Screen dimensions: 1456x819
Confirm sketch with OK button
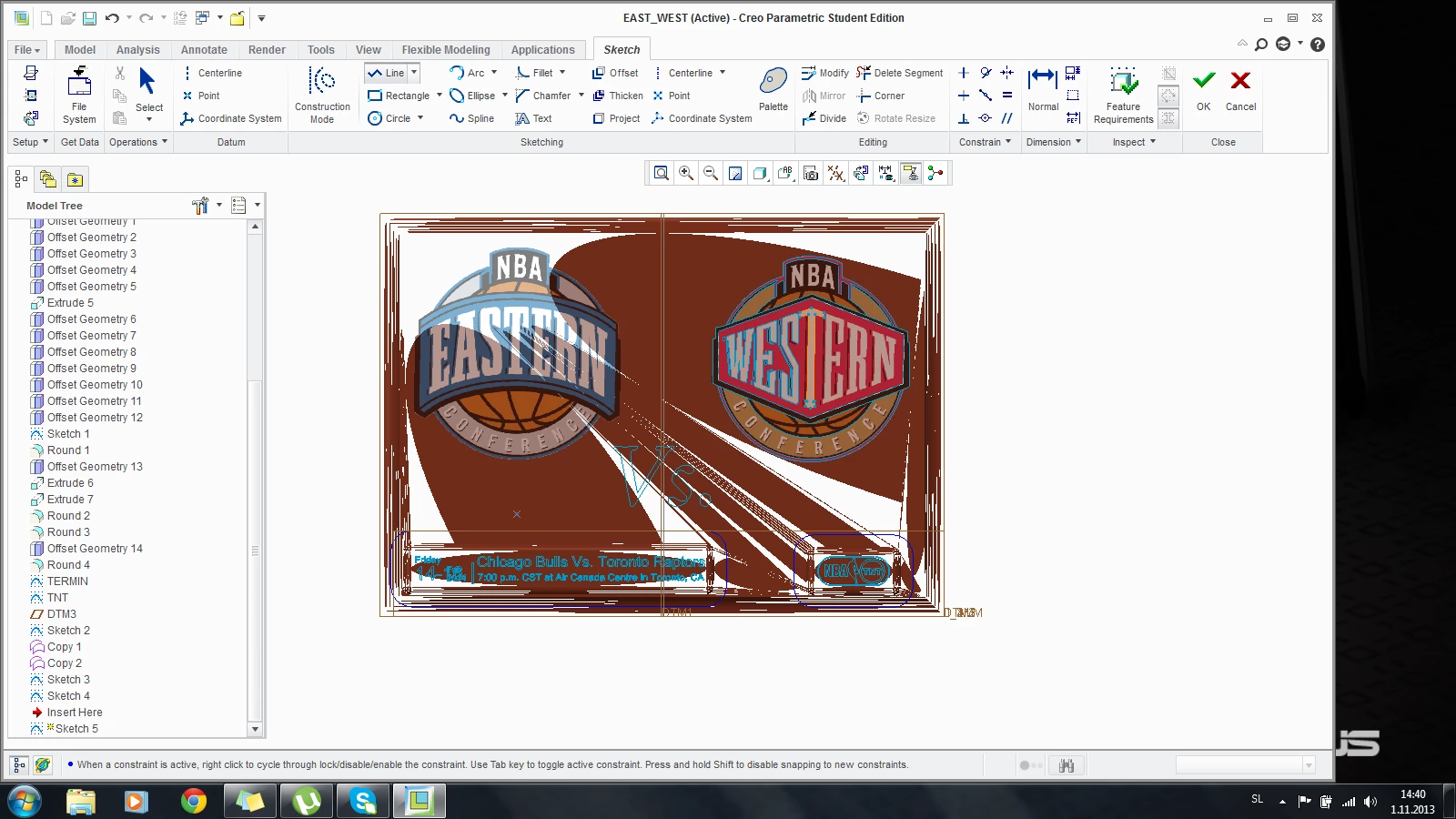coord(1204,91)
